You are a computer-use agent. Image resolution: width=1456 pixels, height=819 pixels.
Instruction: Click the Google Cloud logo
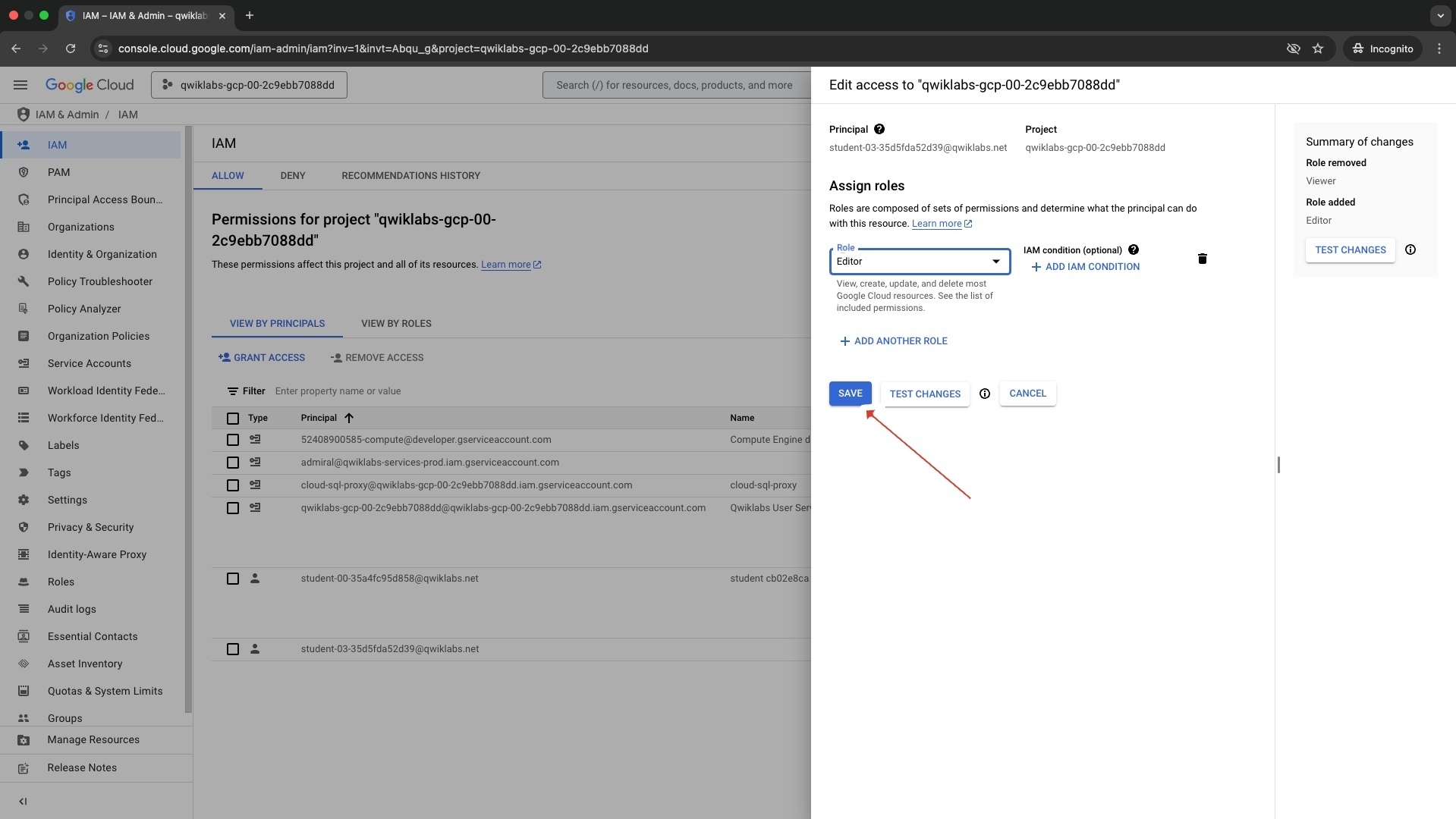click(90, 85)
